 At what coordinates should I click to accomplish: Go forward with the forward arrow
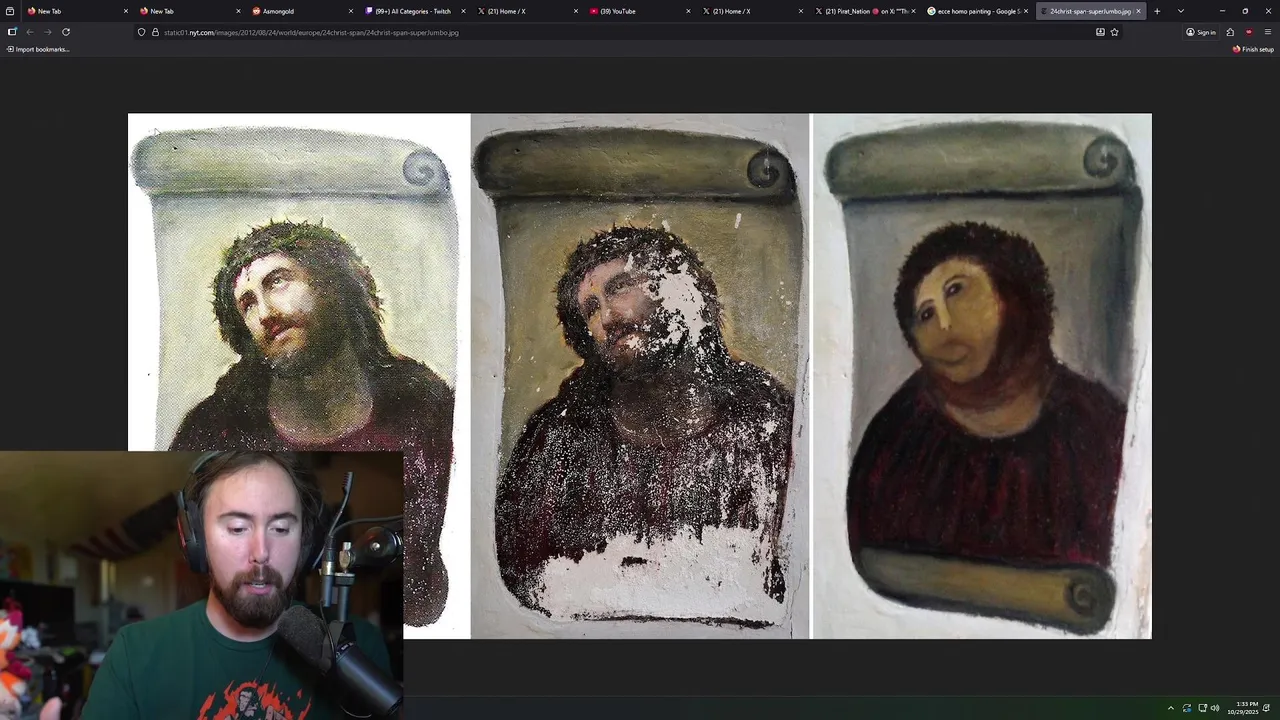[47, 32]
